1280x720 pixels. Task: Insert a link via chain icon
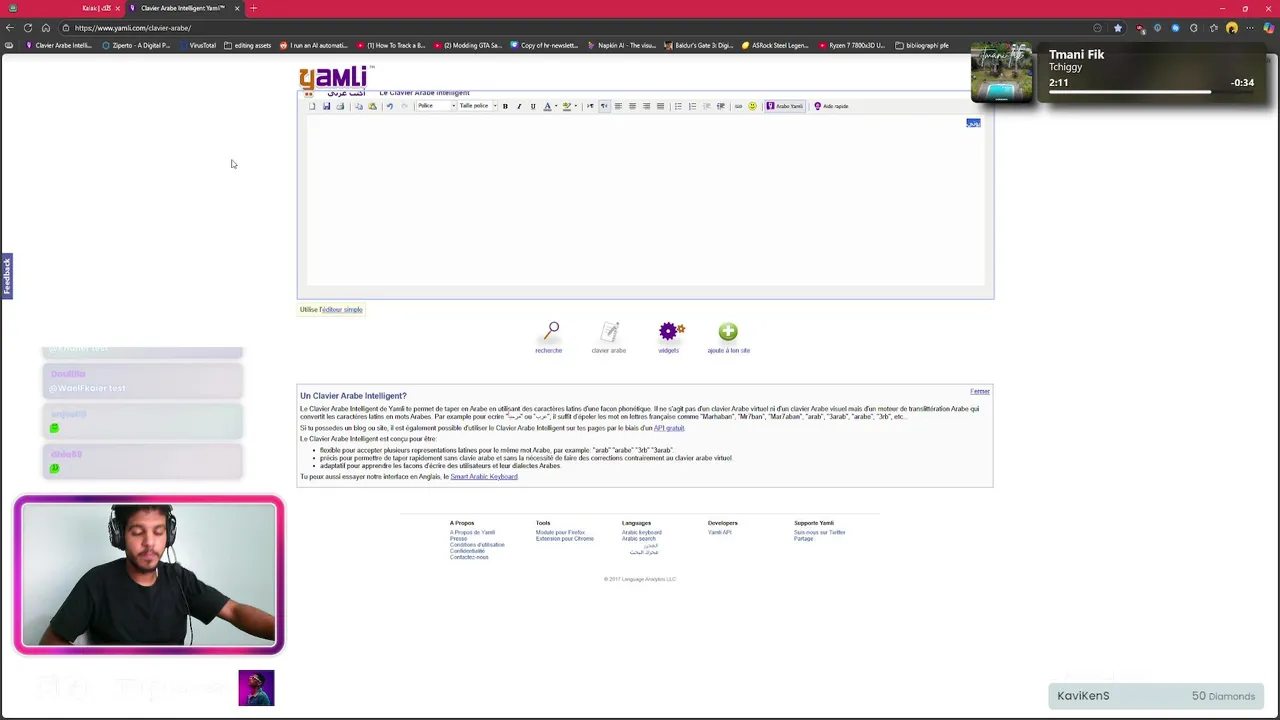738,106
